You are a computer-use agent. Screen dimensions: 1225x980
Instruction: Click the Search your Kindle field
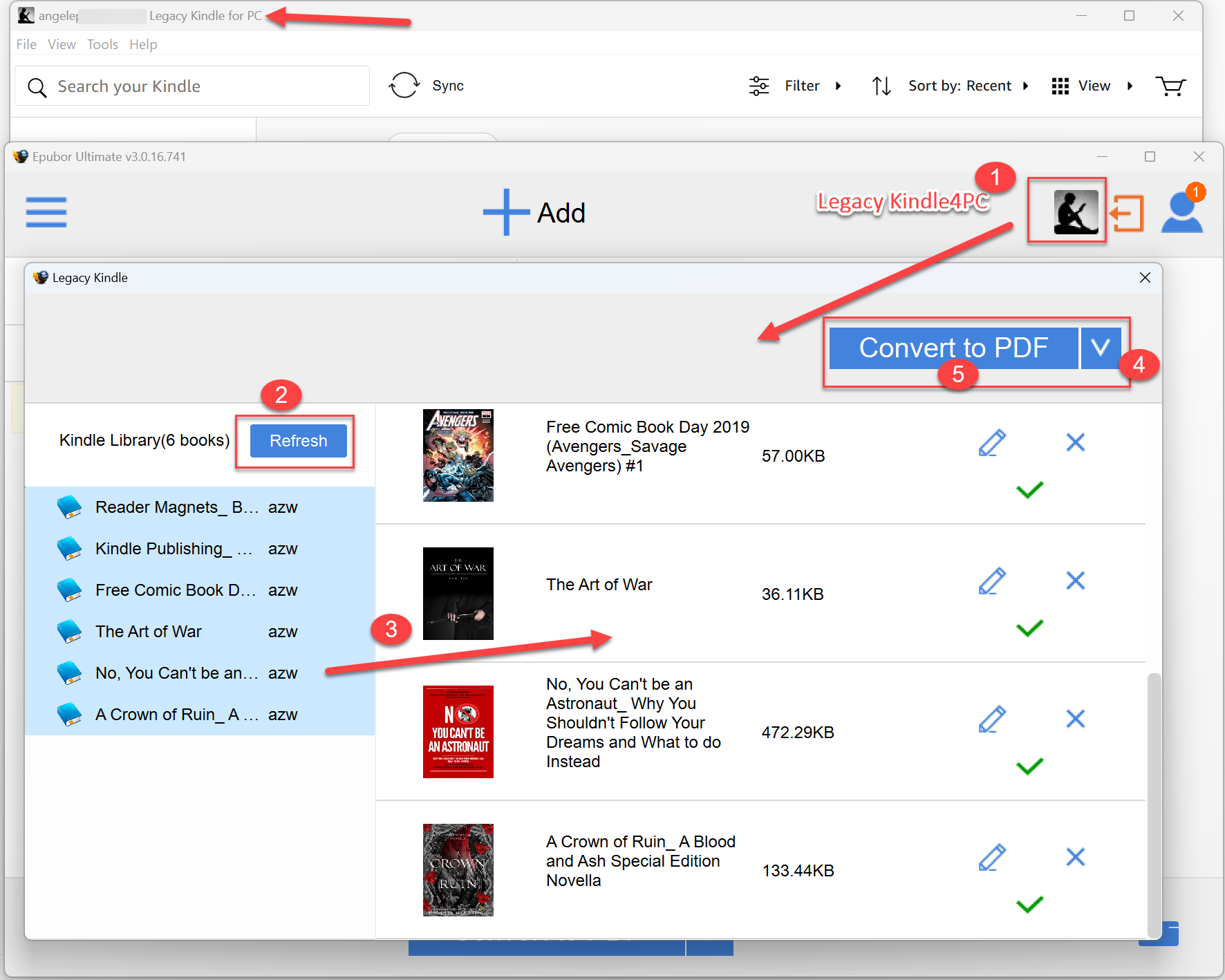(x=192, y=86)
